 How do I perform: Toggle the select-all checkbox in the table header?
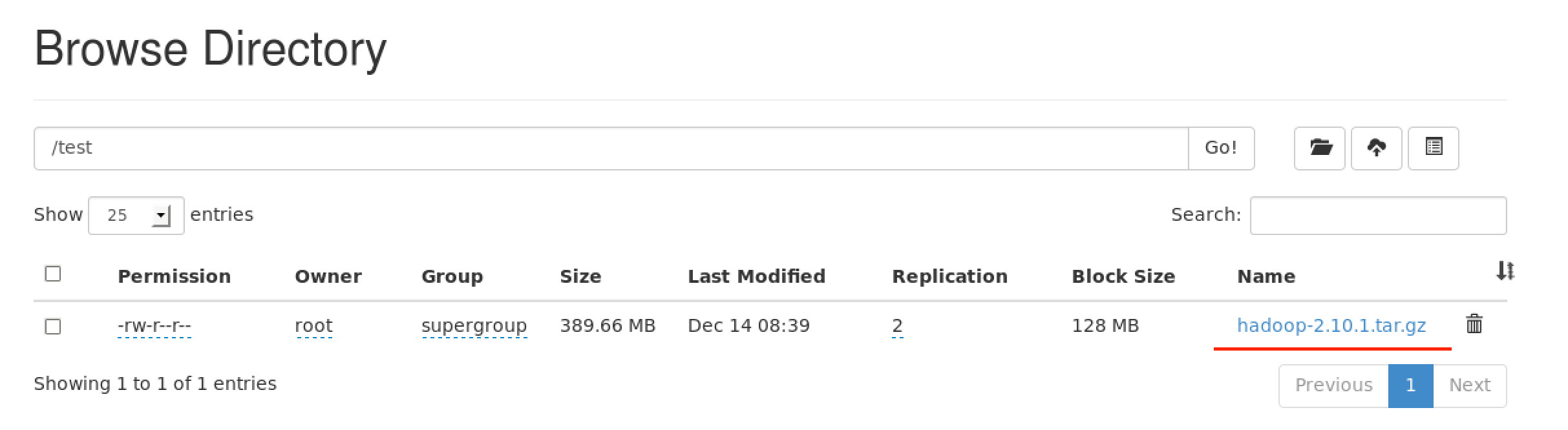53,274
